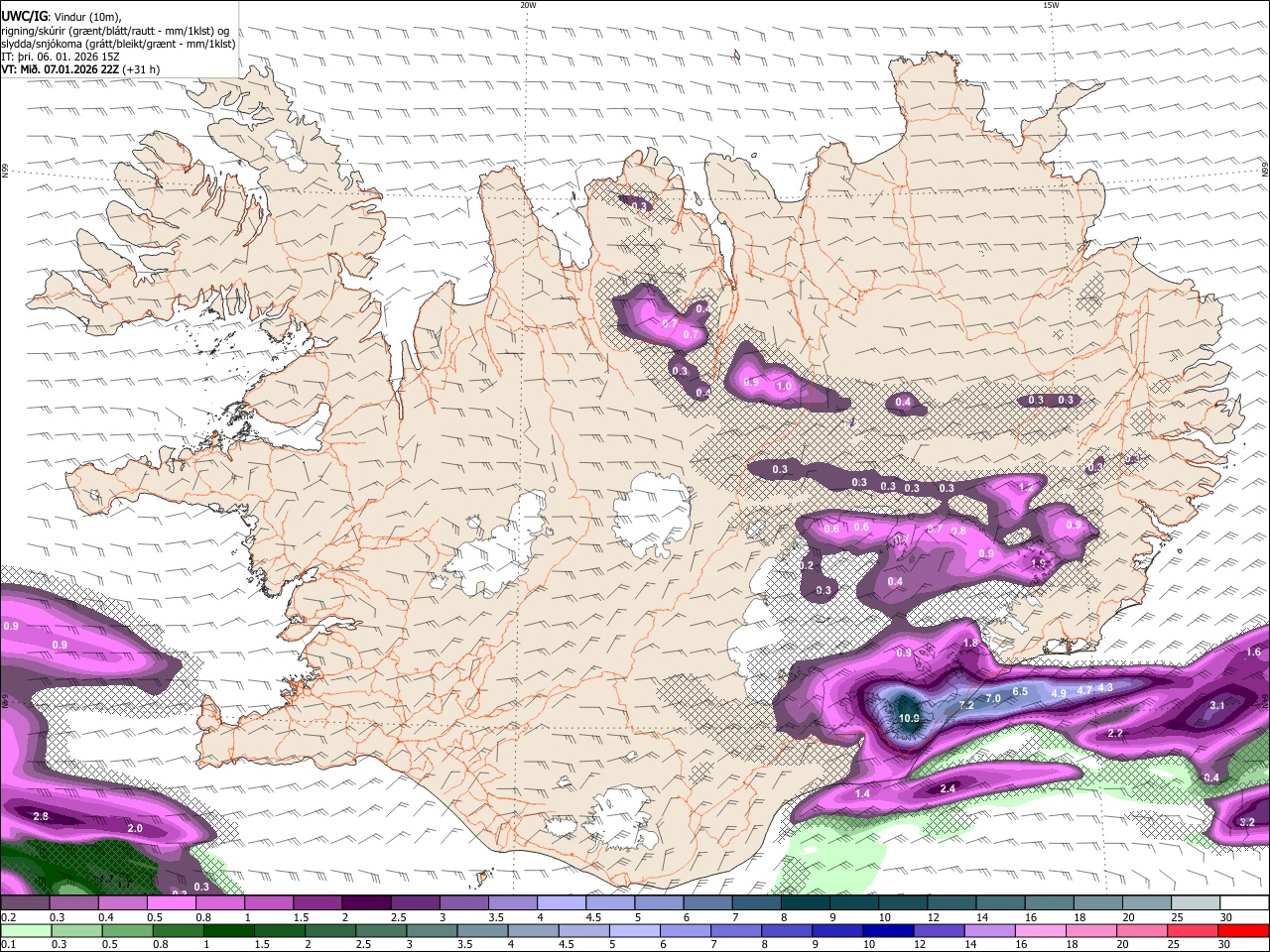The height and width of the screenshot is (952, 1270).
Task: Click the VT valid time line
Action: point(80,69)
